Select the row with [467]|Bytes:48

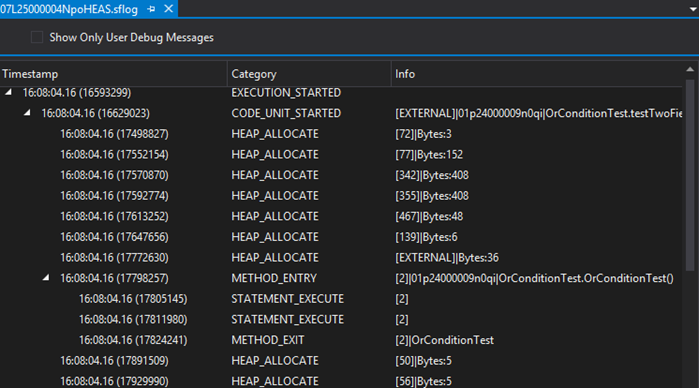(x=341, y=216)
